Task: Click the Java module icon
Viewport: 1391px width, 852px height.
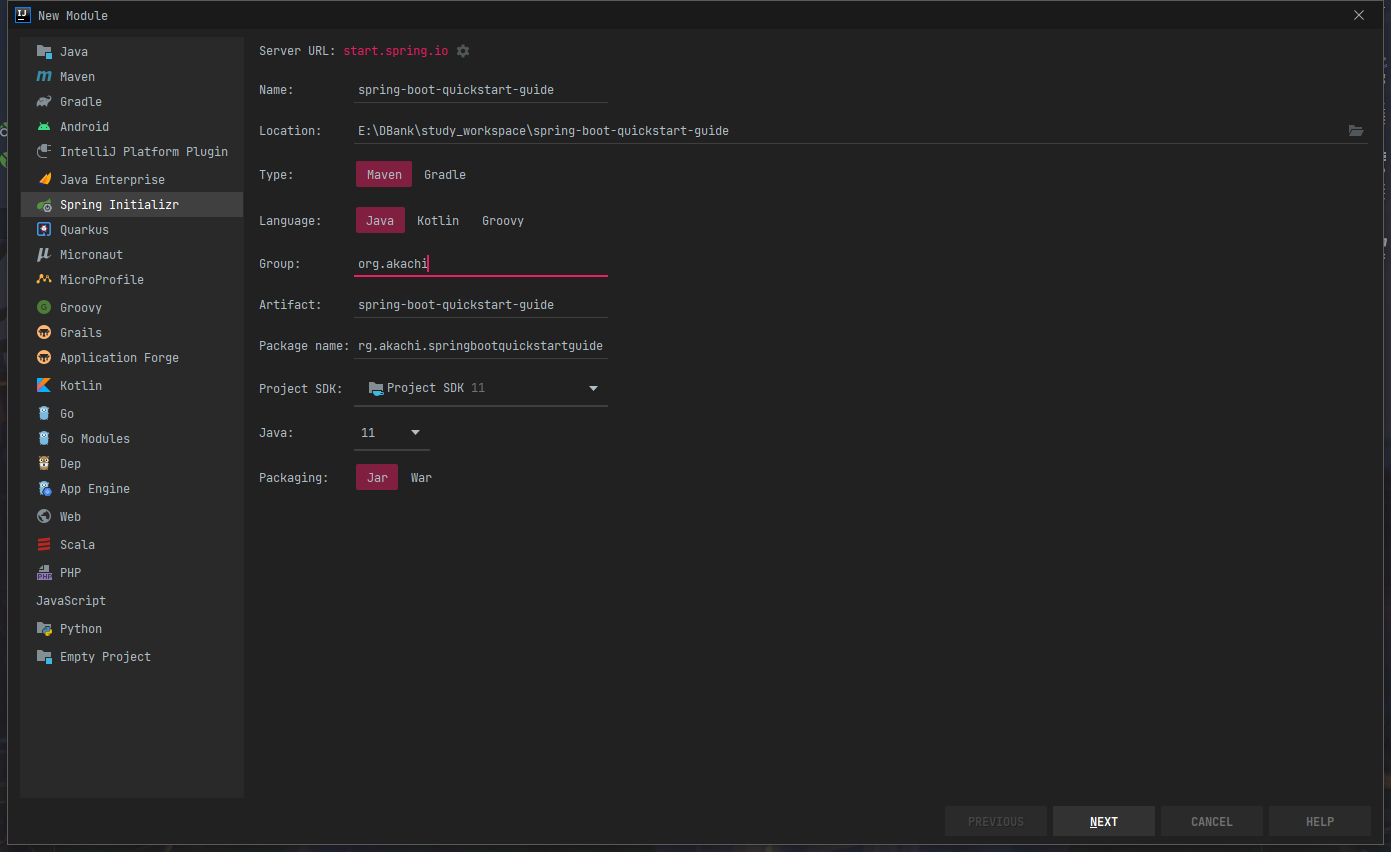Action: [x=44, y=51]
